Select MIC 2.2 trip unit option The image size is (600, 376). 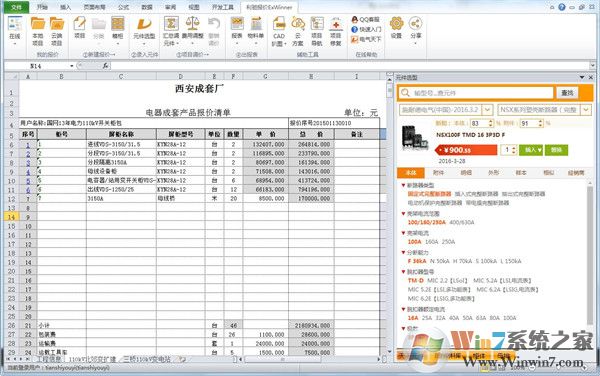[447, 281]
